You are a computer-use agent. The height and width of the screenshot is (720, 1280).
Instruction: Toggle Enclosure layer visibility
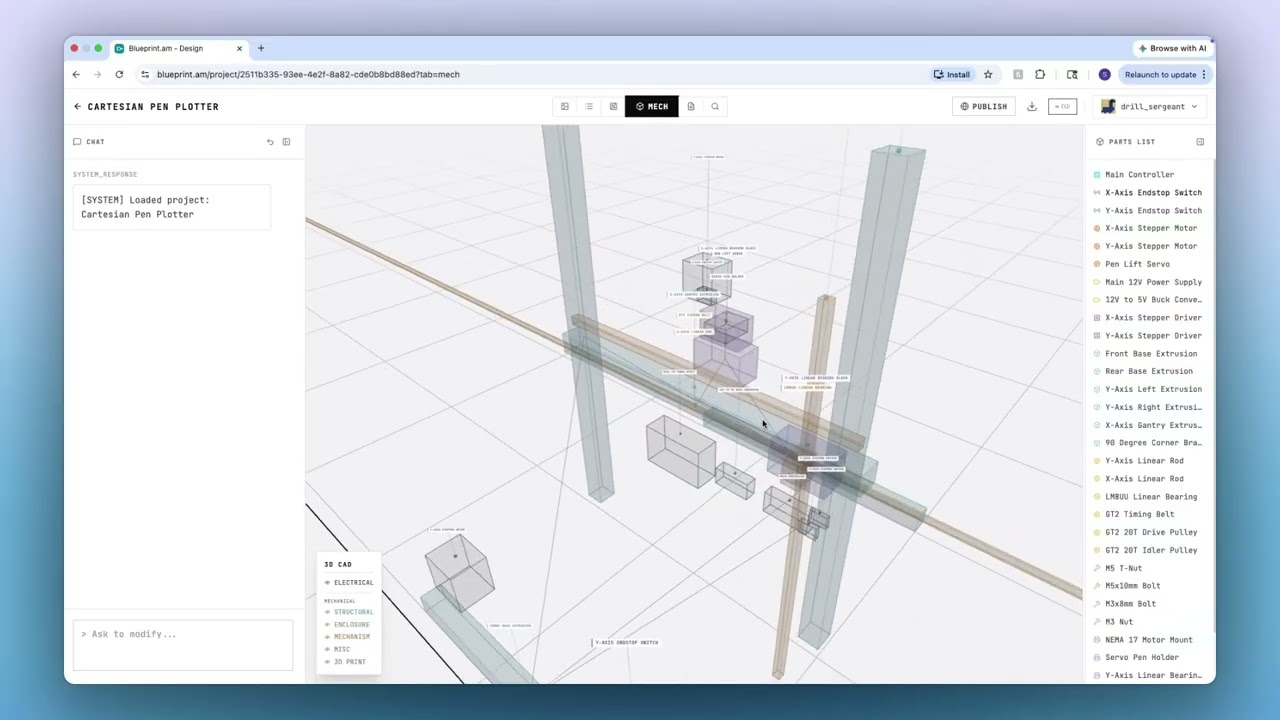click(347, 624)
